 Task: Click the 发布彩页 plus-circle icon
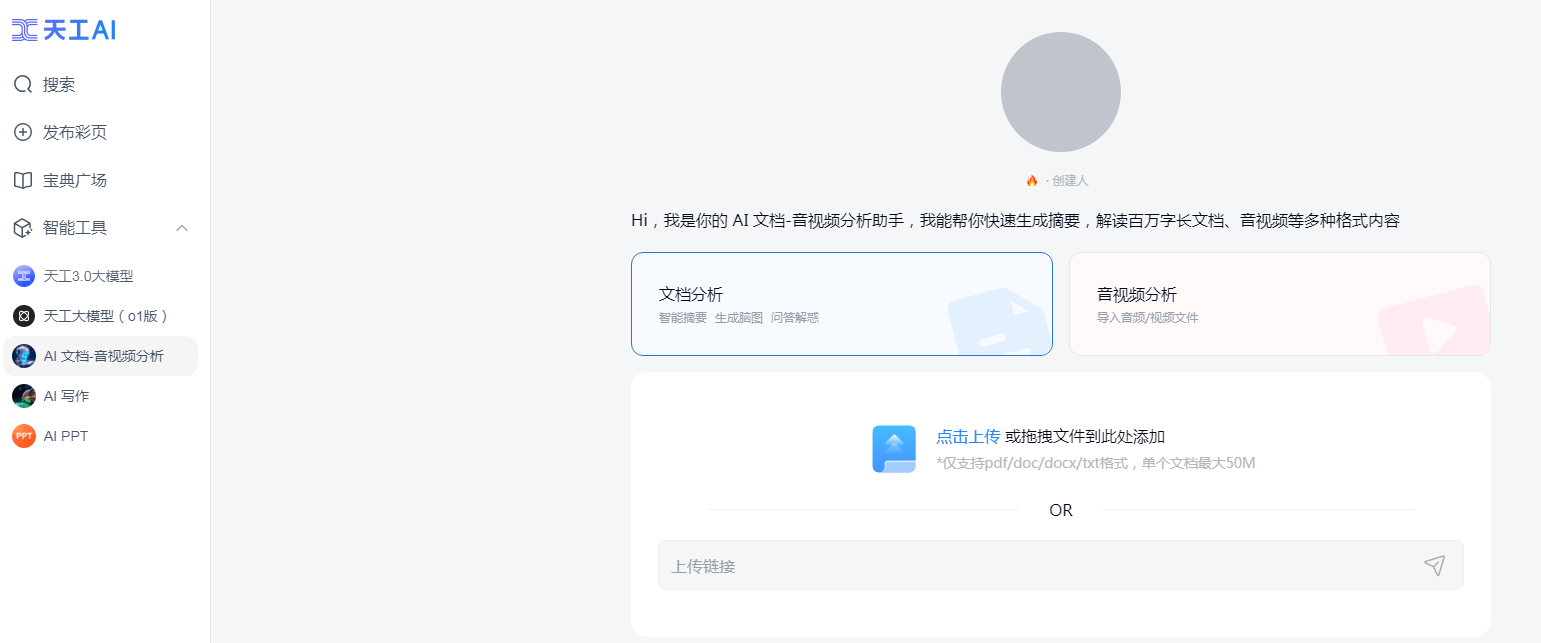(23, 131)
